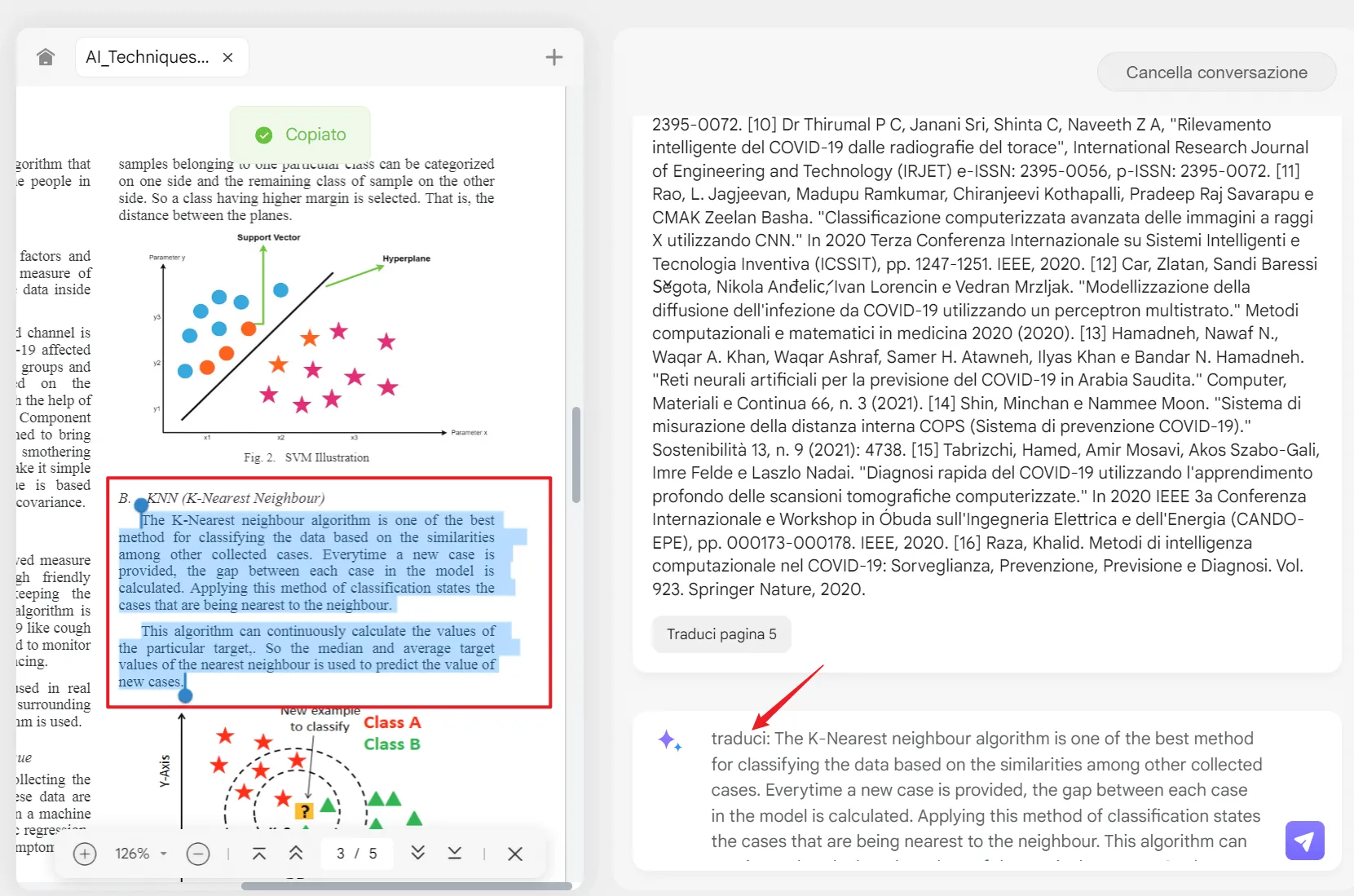Click the 'Class B' legend label
Image resolution: width=1354 pixels, height=896 pixels.
(x=392, y=744)
